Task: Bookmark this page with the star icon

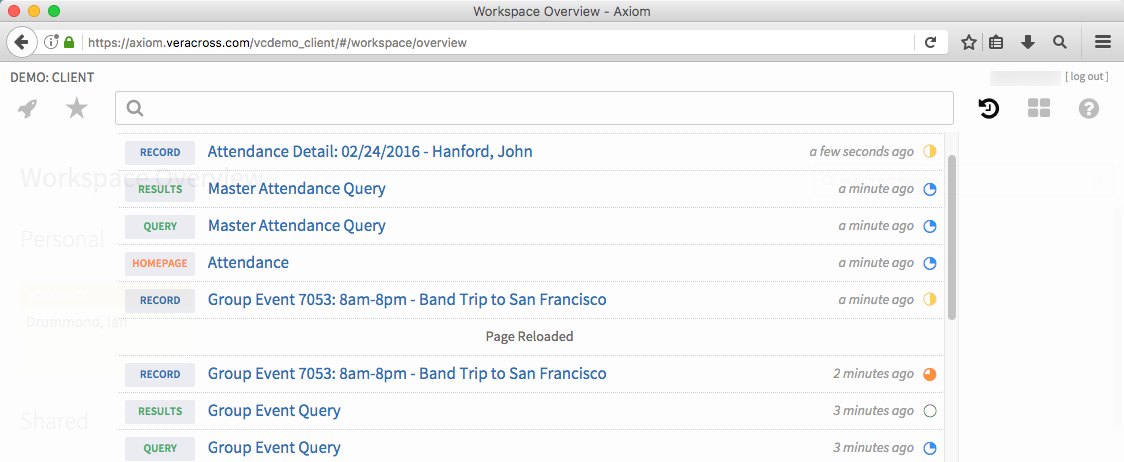Action: tap(968, 43)
